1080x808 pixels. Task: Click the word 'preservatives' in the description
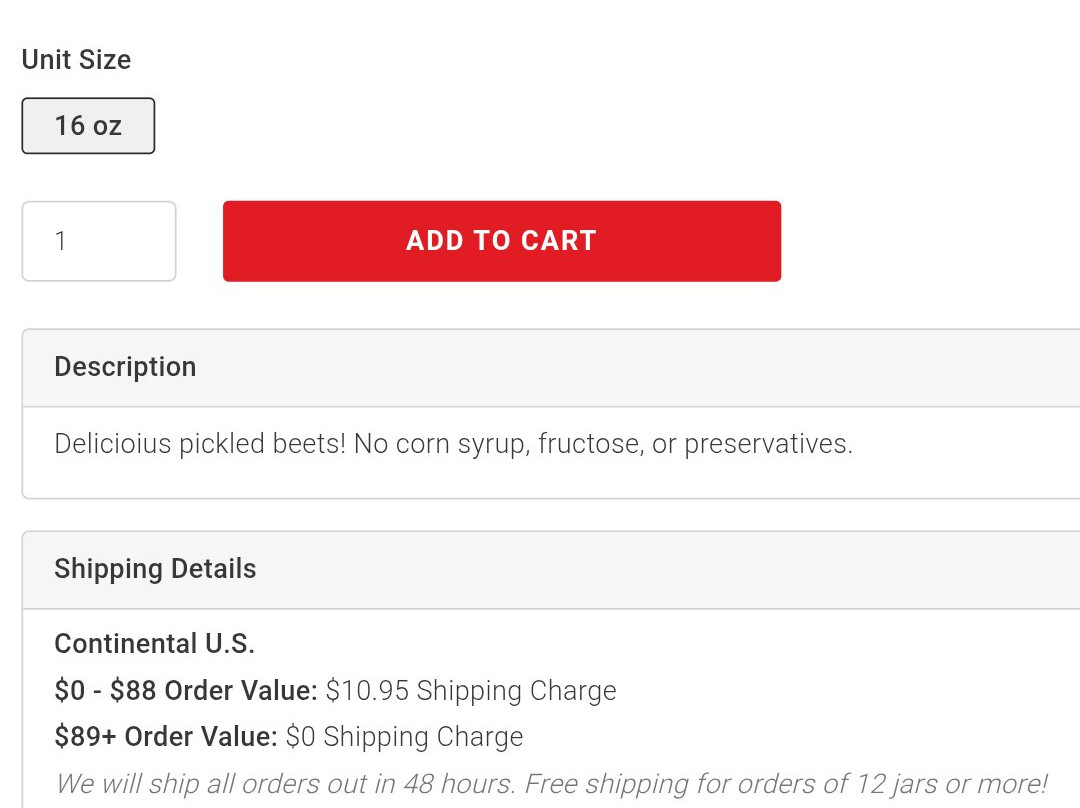766,444
